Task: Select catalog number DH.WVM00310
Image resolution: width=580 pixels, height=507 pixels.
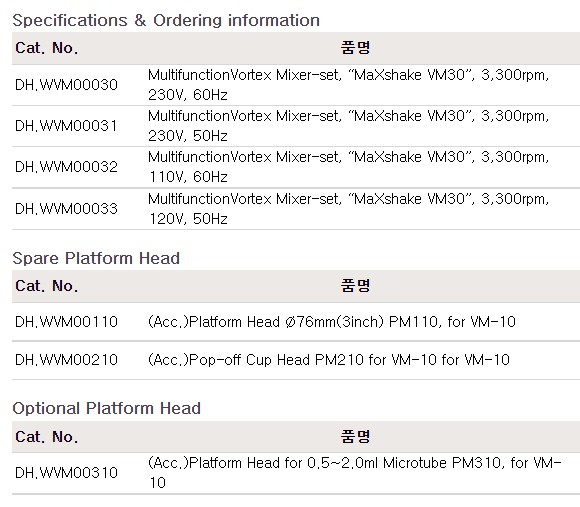Action: pyautogui.click(x=66, y=473)
